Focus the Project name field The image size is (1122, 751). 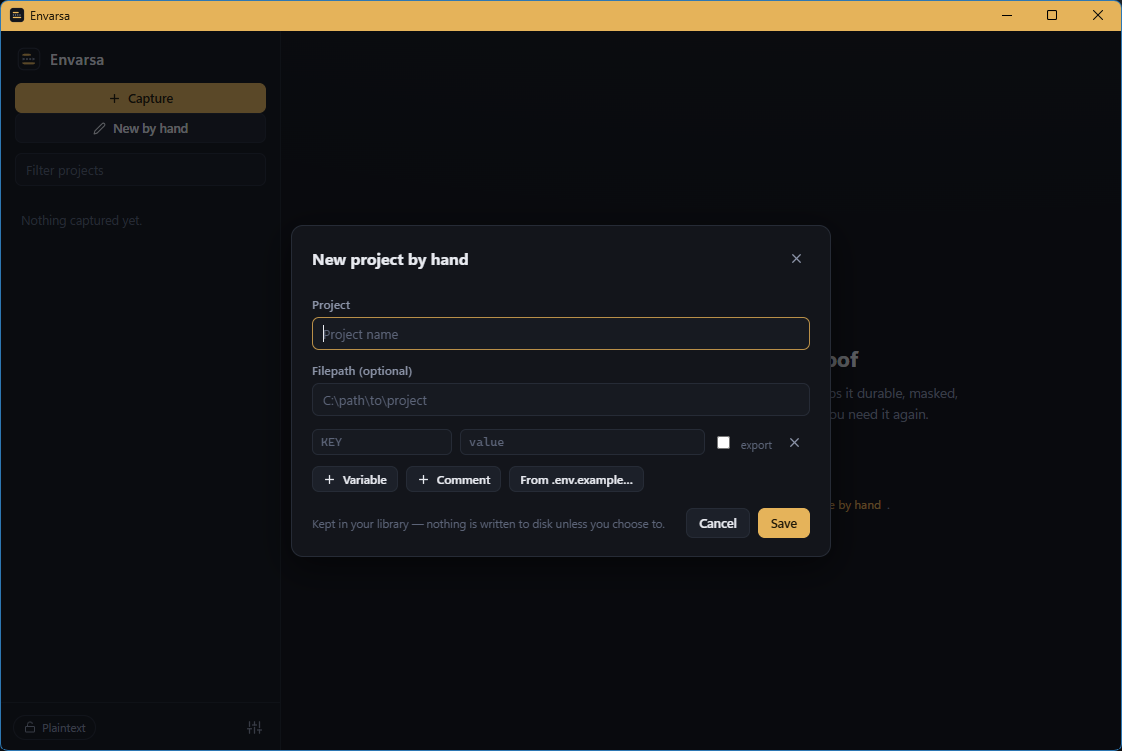560,334
